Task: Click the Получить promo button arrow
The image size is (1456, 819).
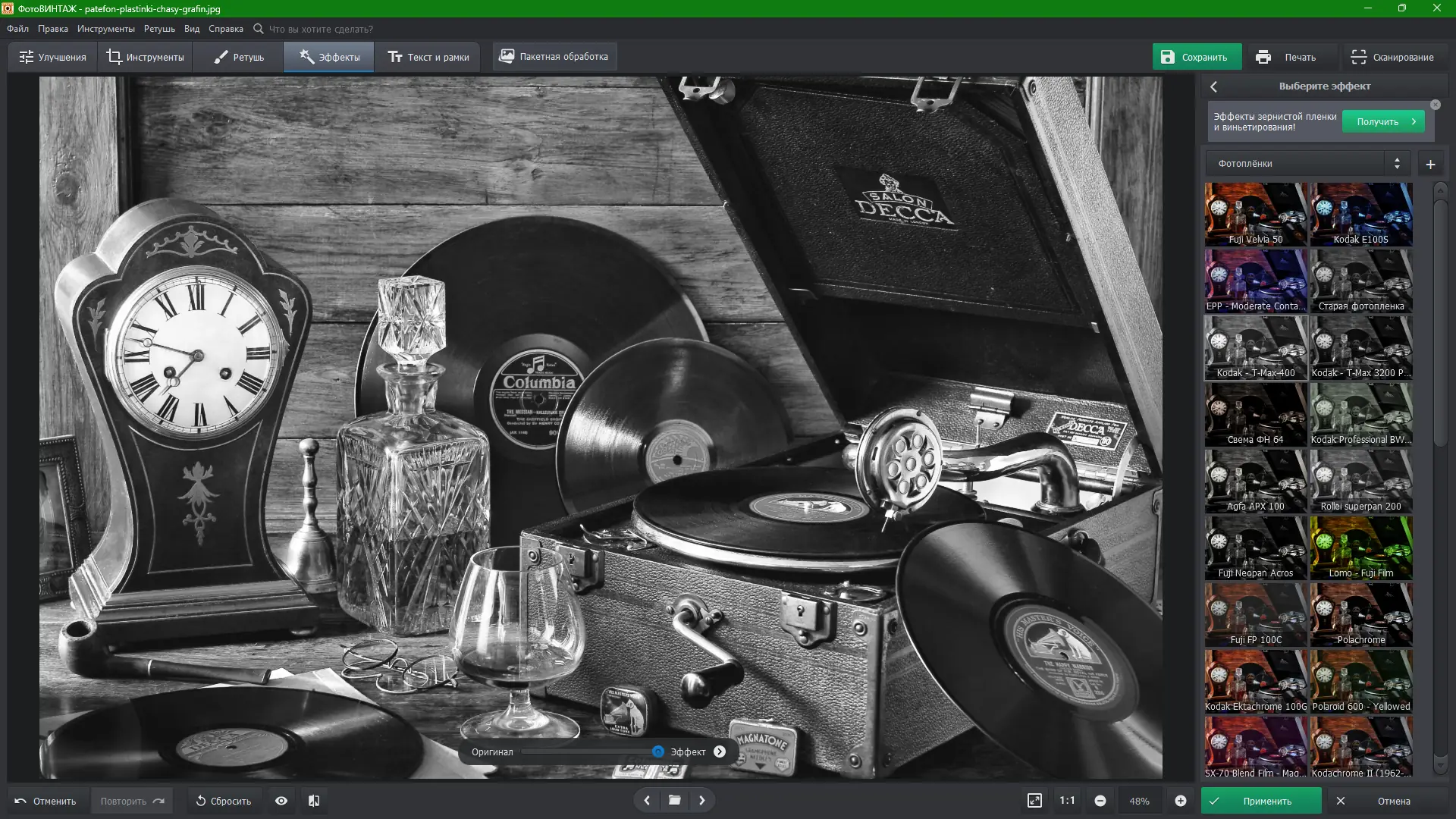Action: tap(1414, 121)
